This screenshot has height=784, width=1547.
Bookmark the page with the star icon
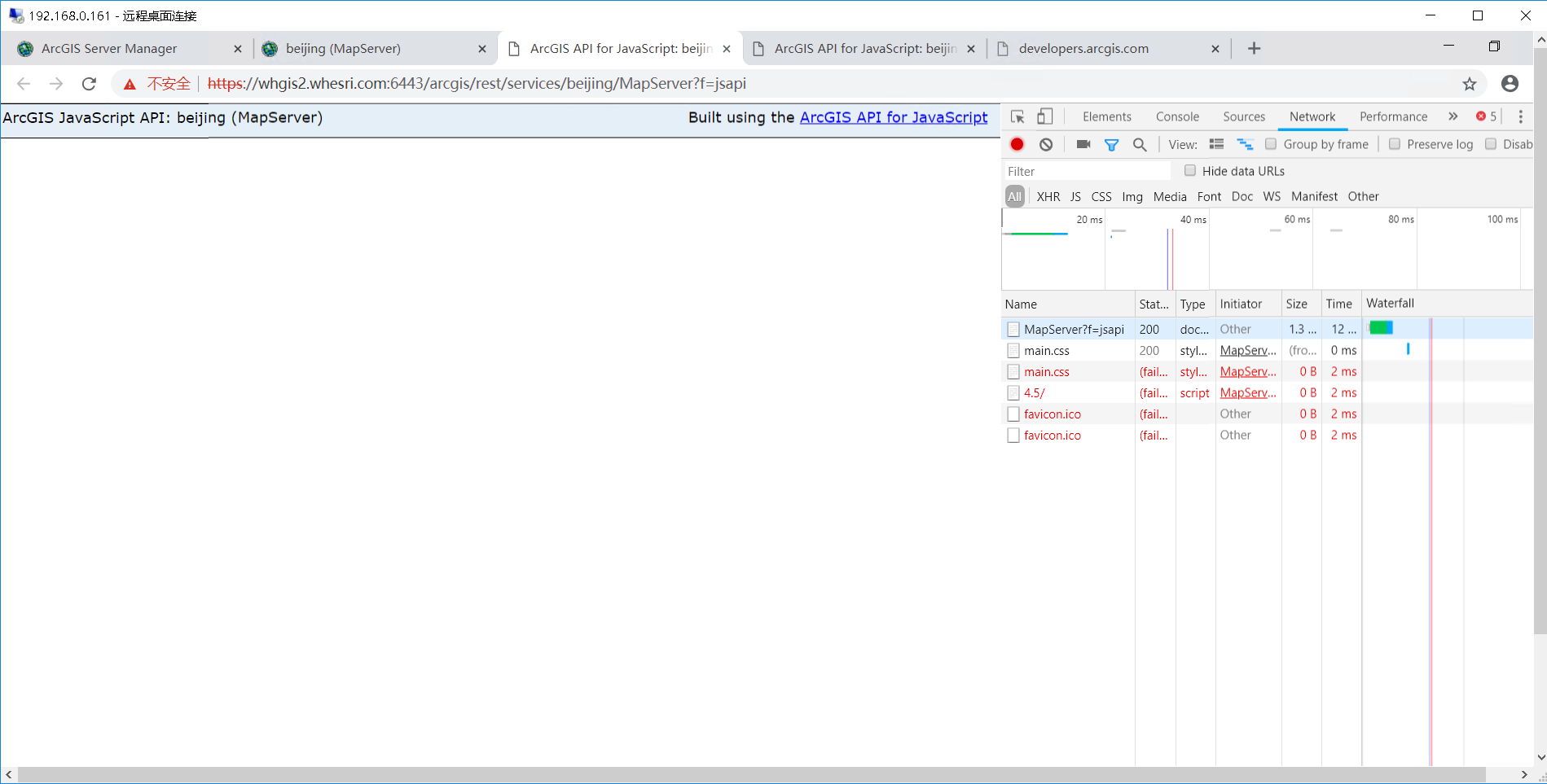pyautogui.click(x=1469, y=83)
